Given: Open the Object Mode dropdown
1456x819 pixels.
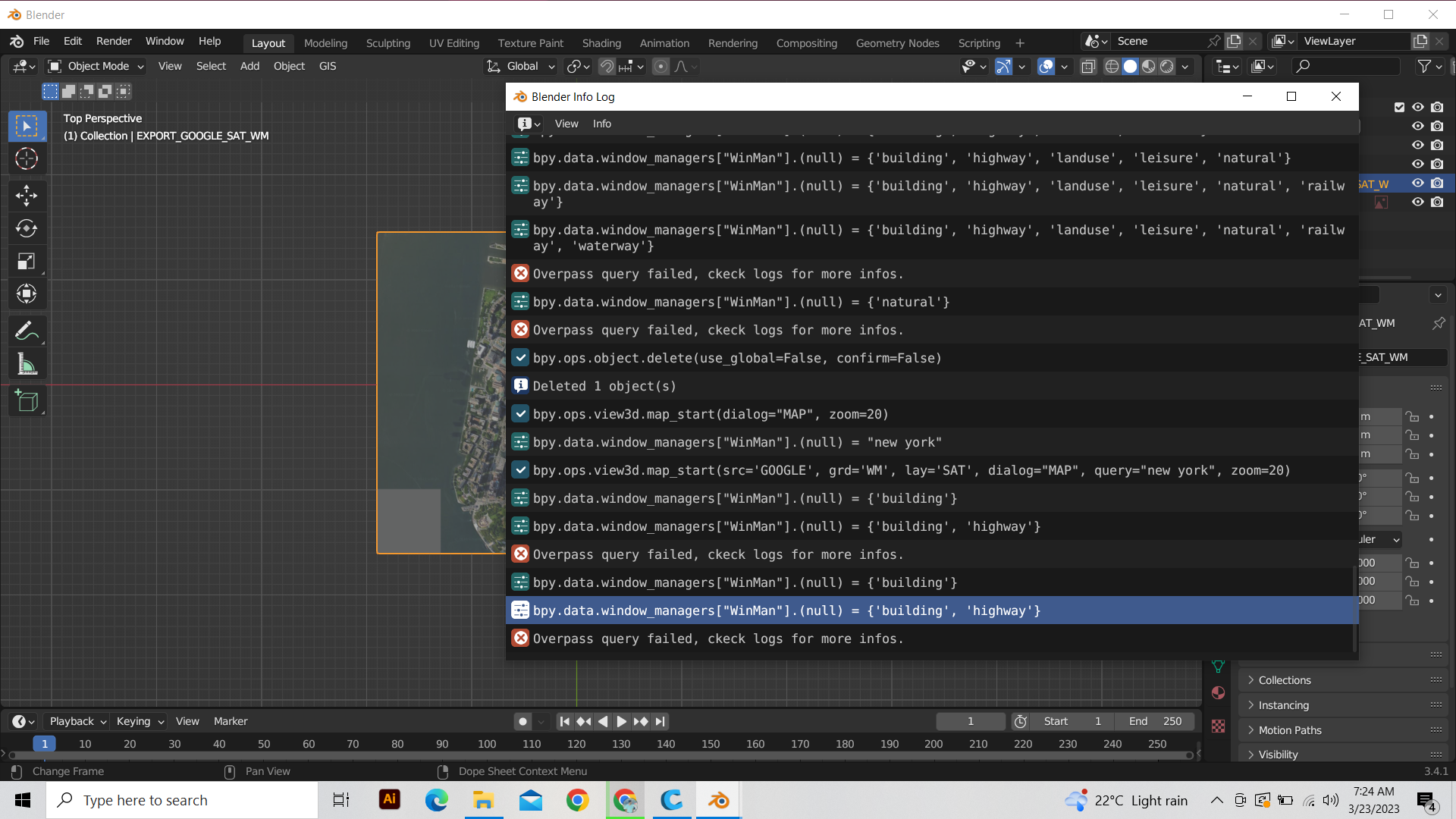Looking at the screenshot, I should pos(96,67).
